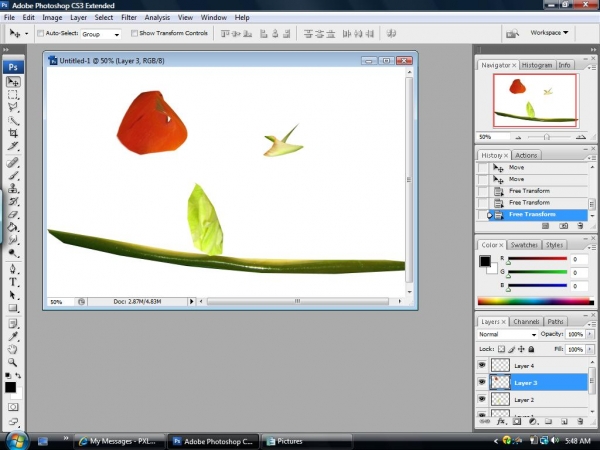600x450 pixels.
Task: Open My Messages taskbar button
Action: 119,441
